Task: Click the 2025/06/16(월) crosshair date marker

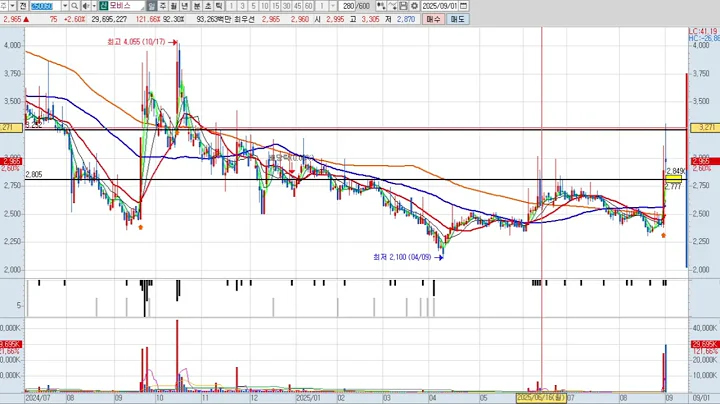Action: (x=541, y=398)
